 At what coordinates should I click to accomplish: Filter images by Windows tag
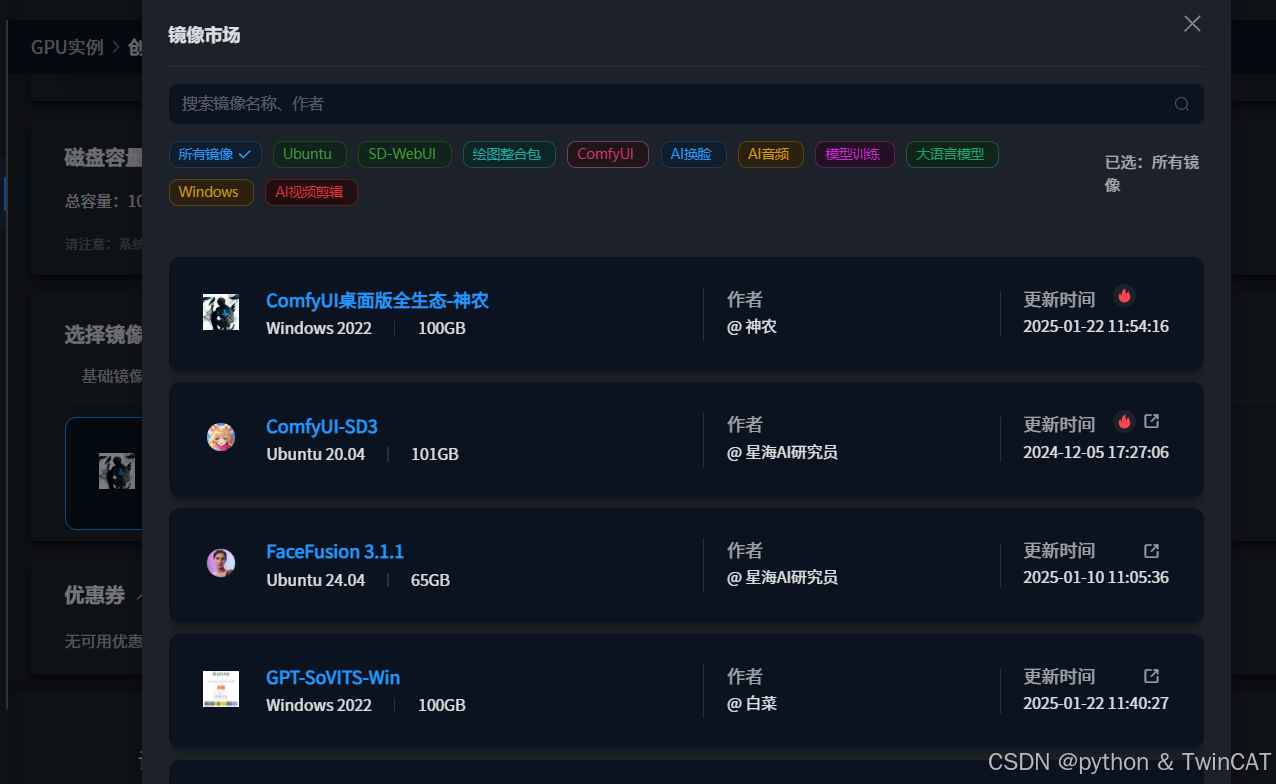[x=211, y=192]
